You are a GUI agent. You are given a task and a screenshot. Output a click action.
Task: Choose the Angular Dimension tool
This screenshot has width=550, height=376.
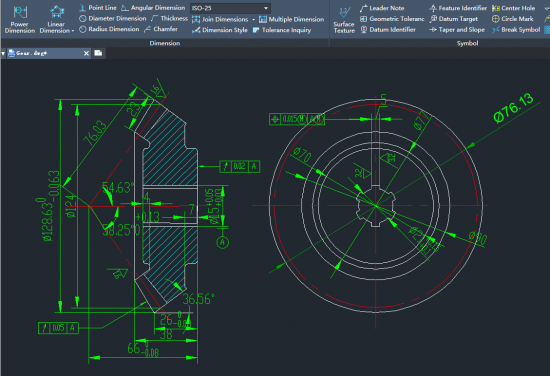click(153, 7)
